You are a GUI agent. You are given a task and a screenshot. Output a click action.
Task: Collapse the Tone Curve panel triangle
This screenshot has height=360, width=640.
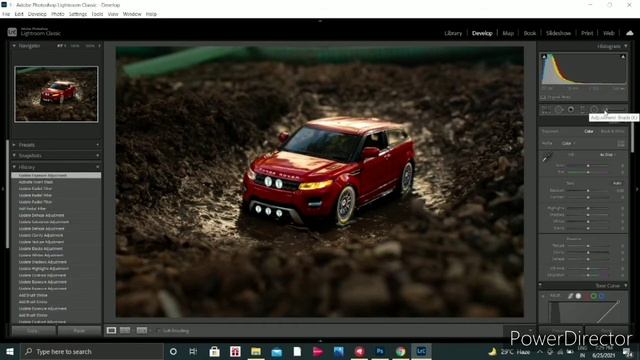626,285
